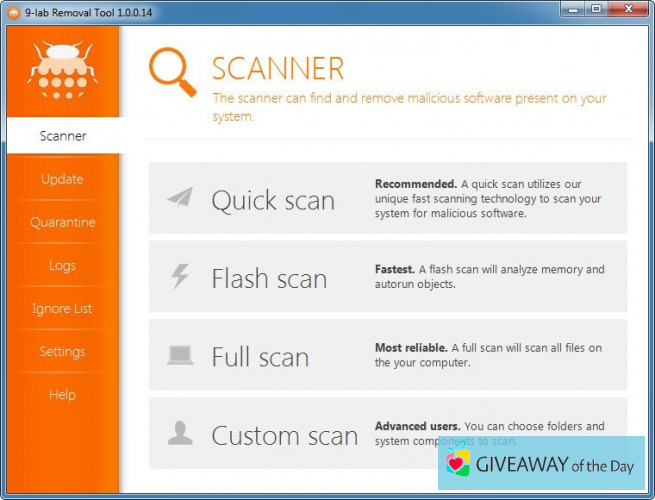Viewport: 655px width, 500px height.
Task: View the Logs section
Action: point(62,265)
